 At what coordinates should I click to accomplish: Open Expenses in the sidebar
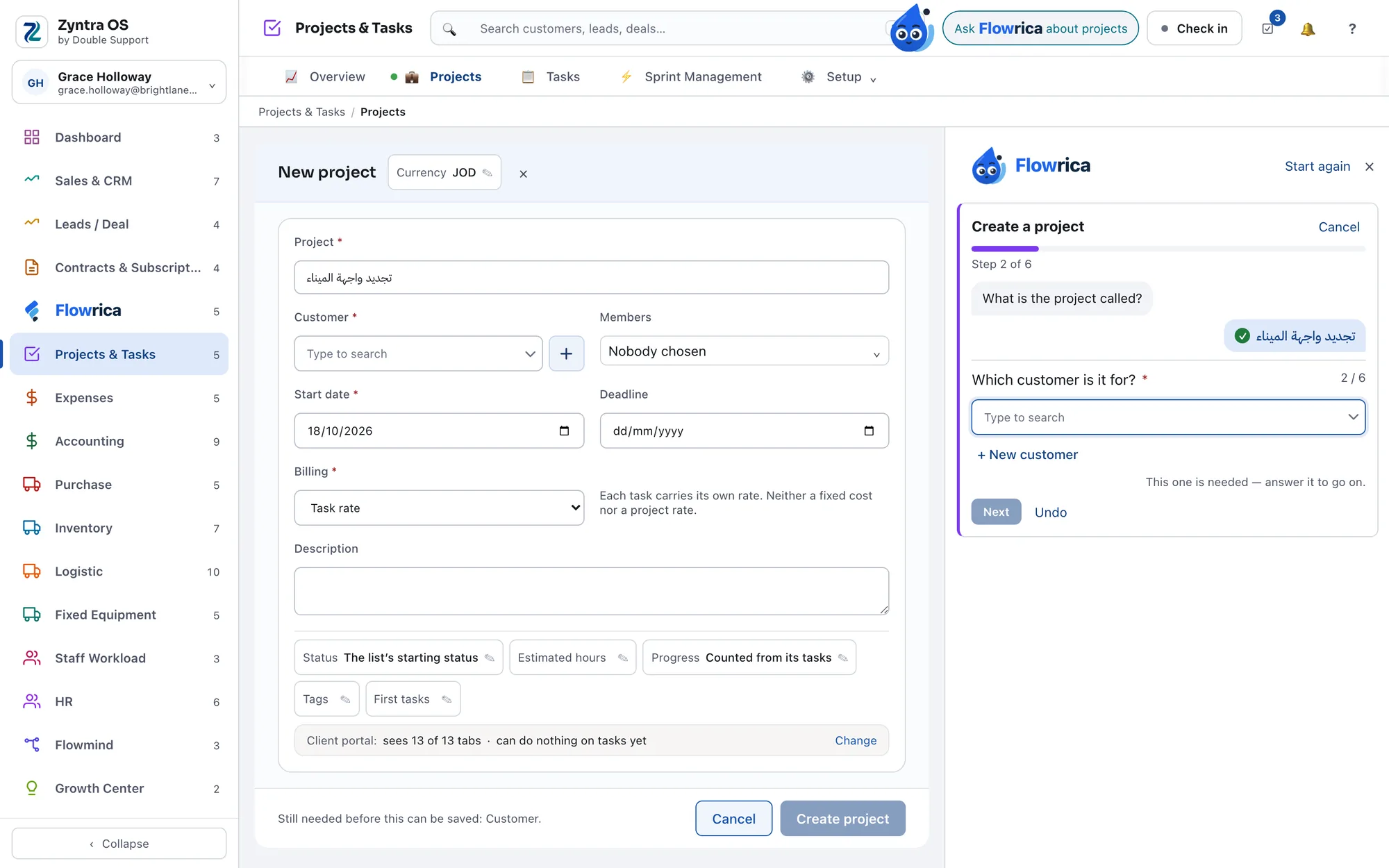coord(119,398)
